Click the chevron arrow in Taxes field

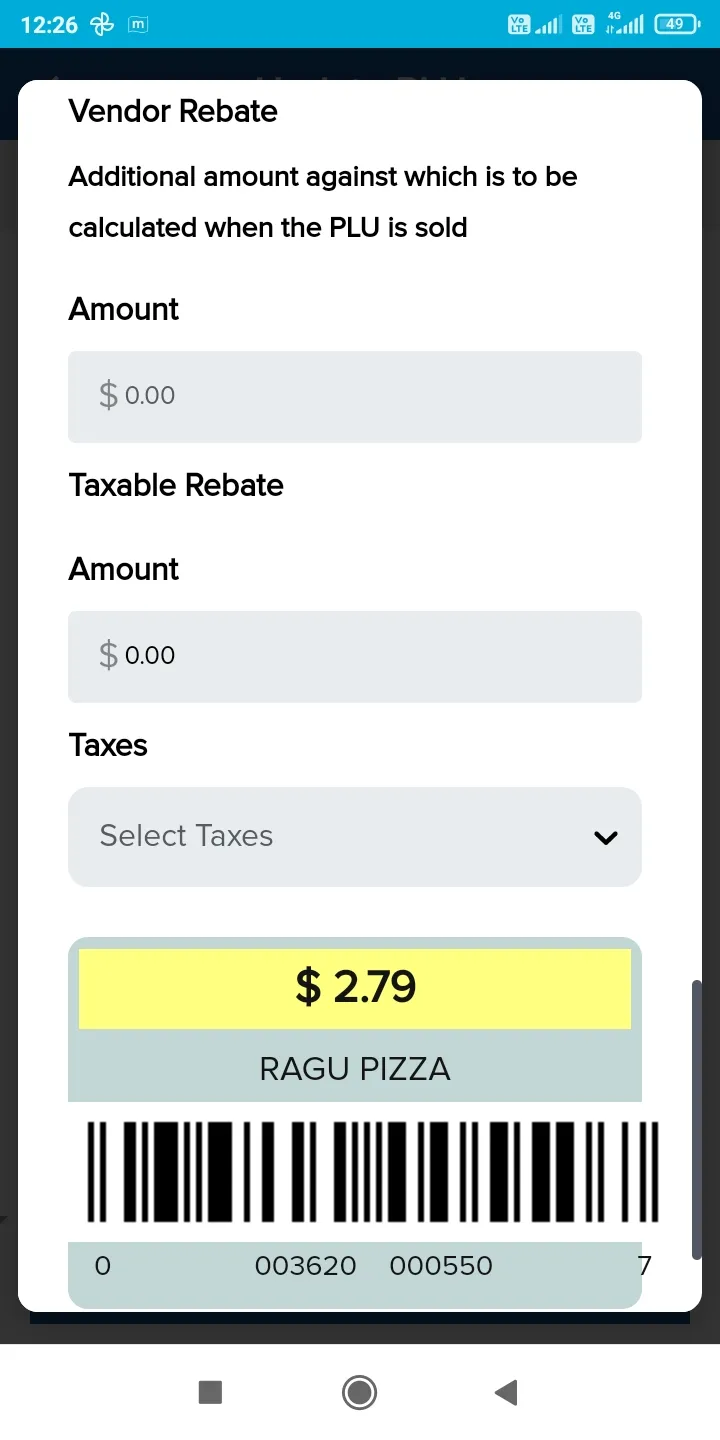[606, 837]
